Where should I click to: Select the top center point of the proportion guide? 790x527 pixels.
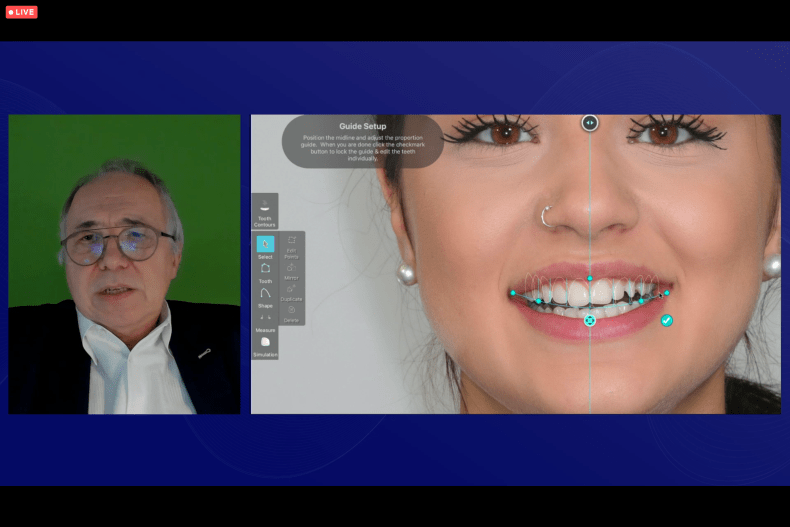590,278
